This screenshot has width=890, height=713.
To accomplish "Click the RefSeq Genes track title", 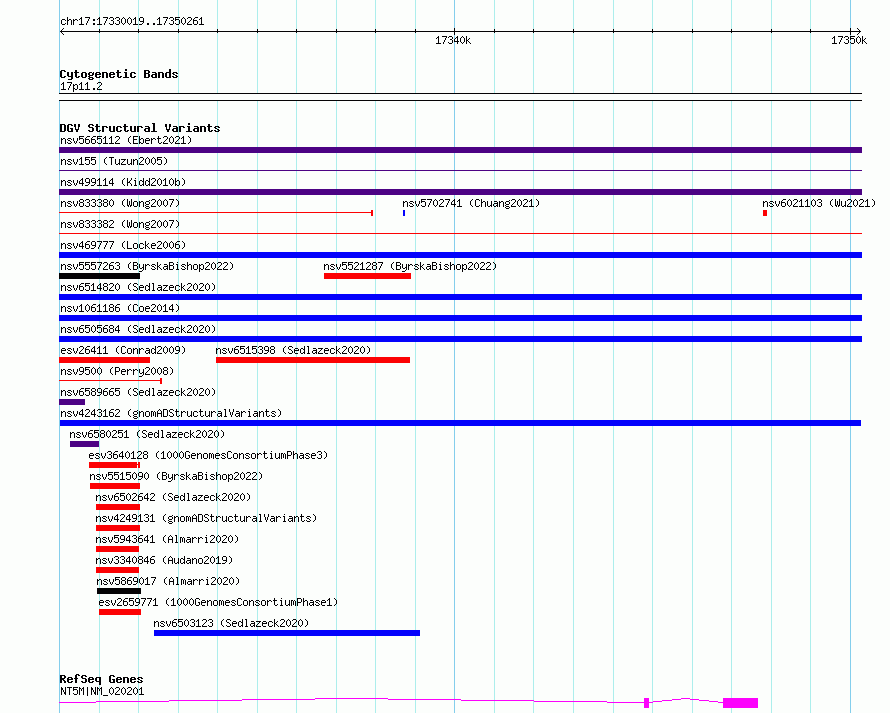I will click(101, 680).
